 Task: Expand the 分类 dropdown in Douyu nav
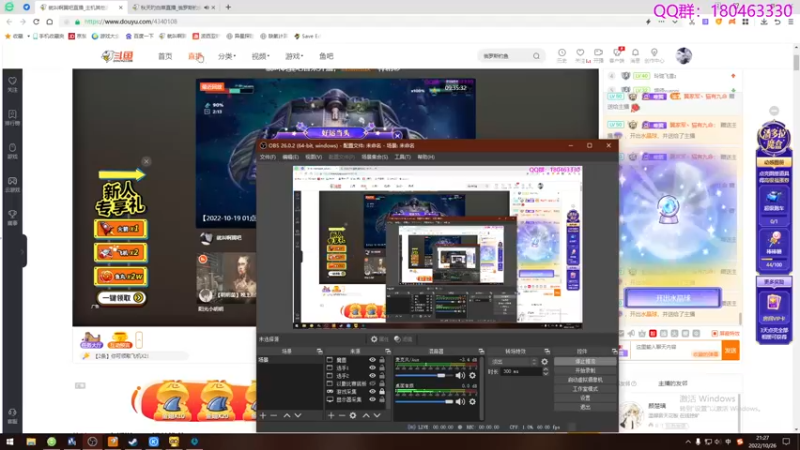227,56
